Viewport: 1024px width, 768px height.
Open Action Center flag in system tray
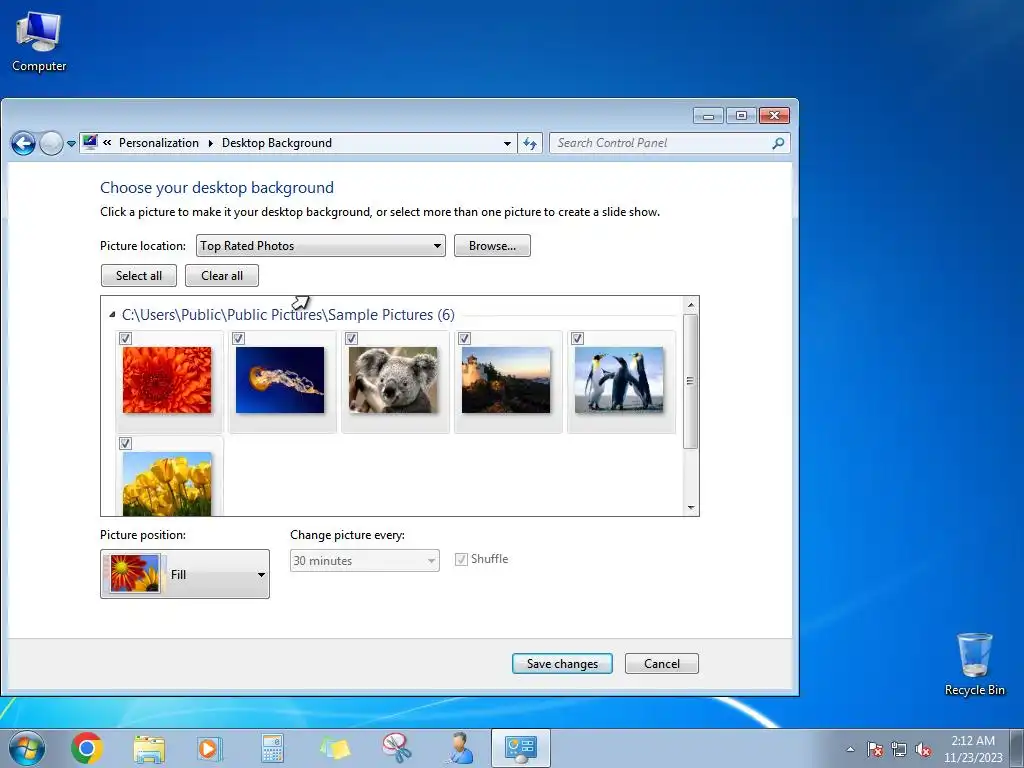[875, 749]
